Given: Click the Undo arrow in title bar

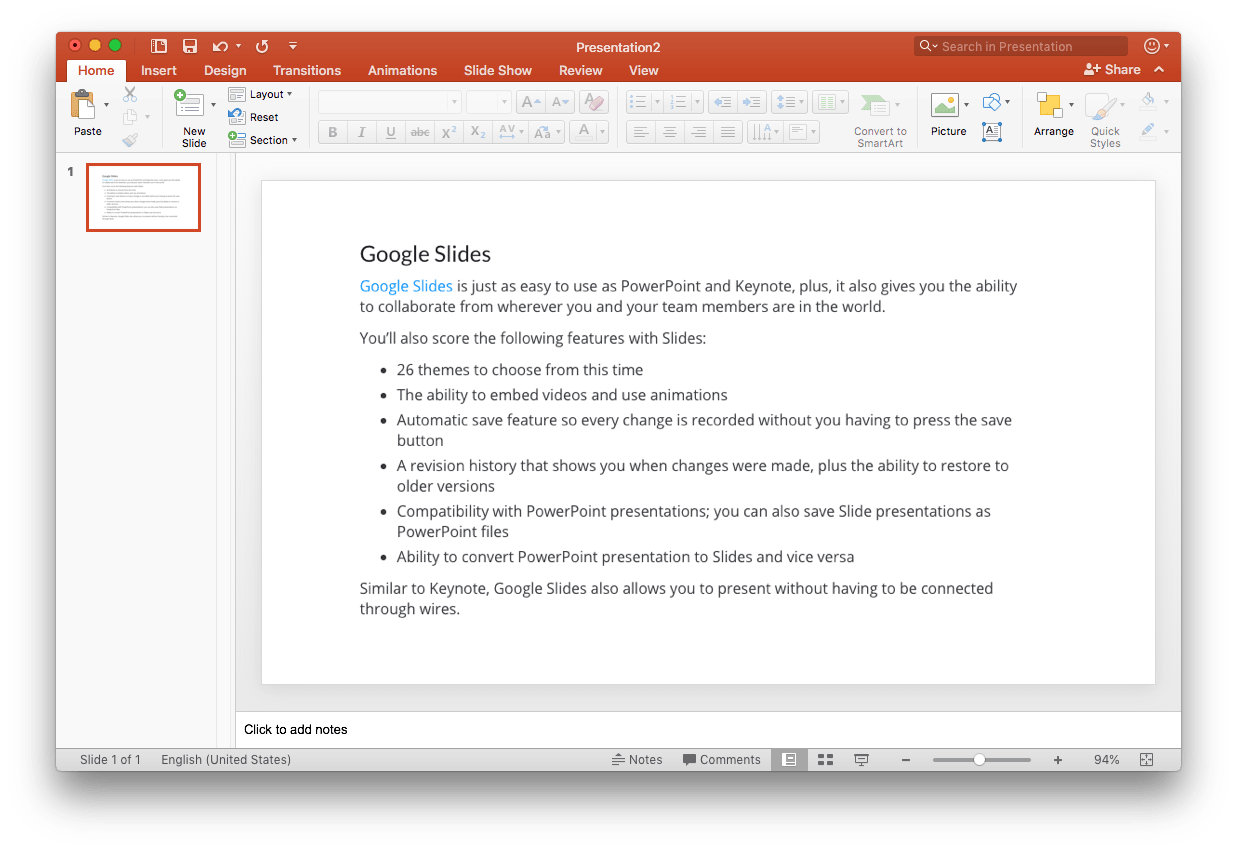Looking at the screenshot, I should coord(221,46).
